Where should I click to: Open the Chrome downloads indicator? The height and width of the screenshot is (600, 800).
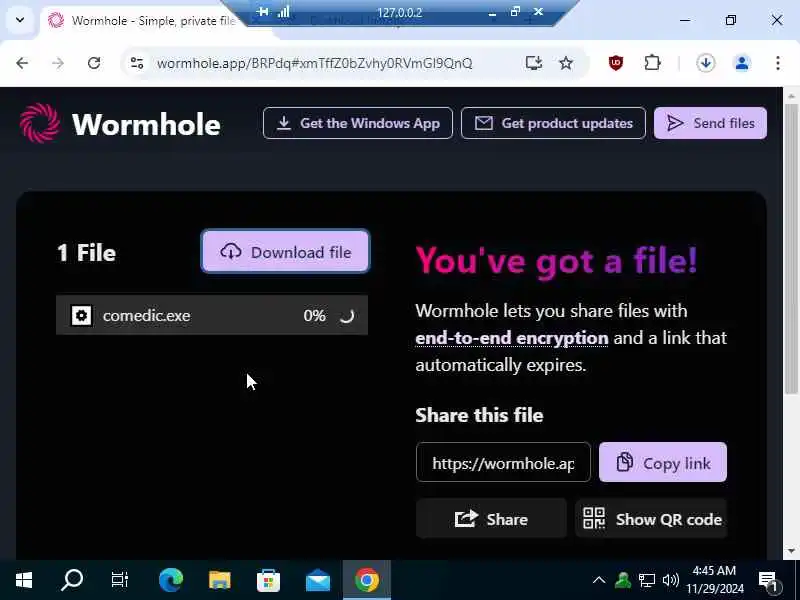coord(706,63)
